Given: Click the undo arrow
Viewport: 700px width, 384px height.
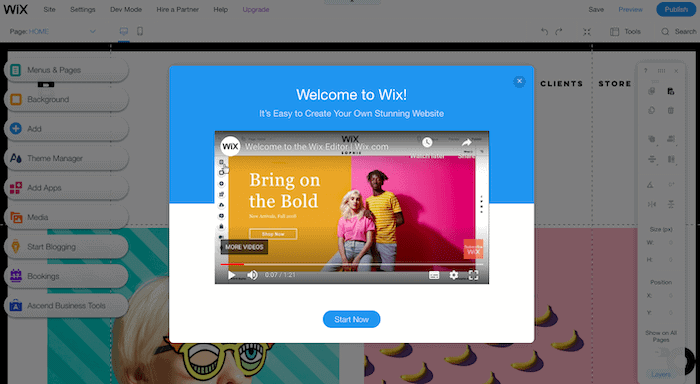Looking at the screenshot, I should click(544, 31).
